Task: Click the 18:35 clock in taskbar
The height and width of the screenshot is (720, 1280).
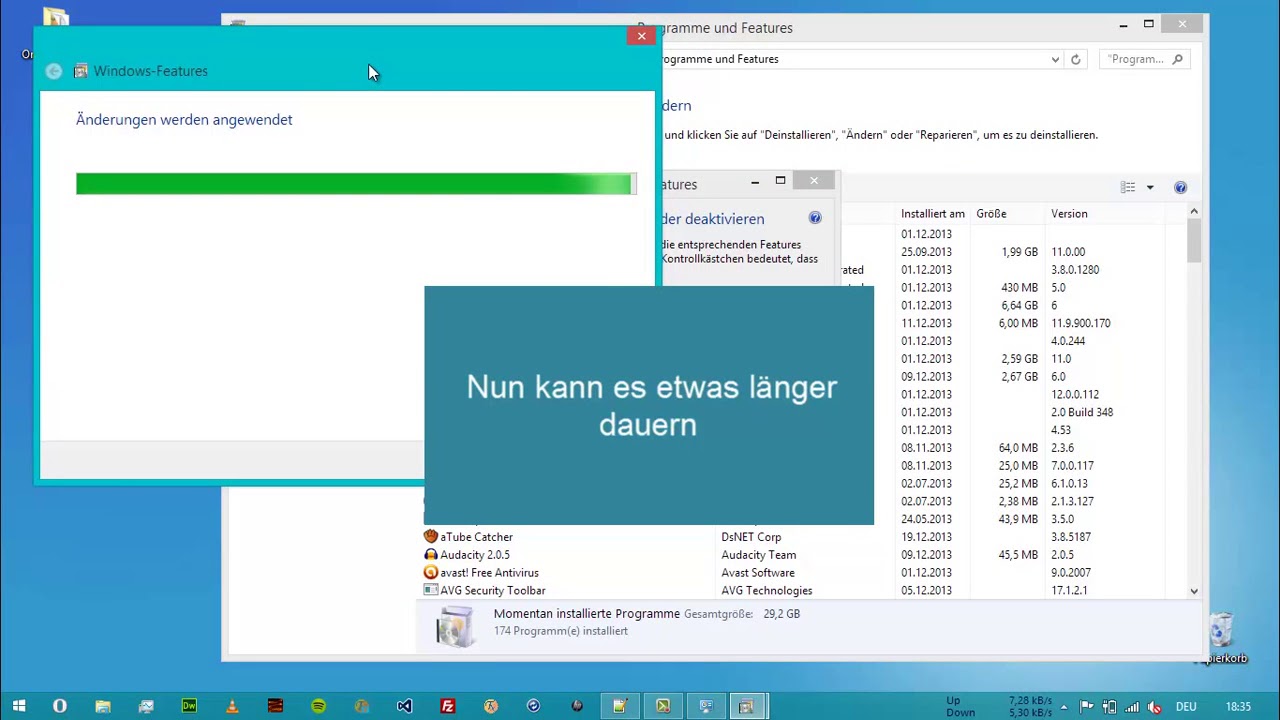Action: [x=1238, y=707]
